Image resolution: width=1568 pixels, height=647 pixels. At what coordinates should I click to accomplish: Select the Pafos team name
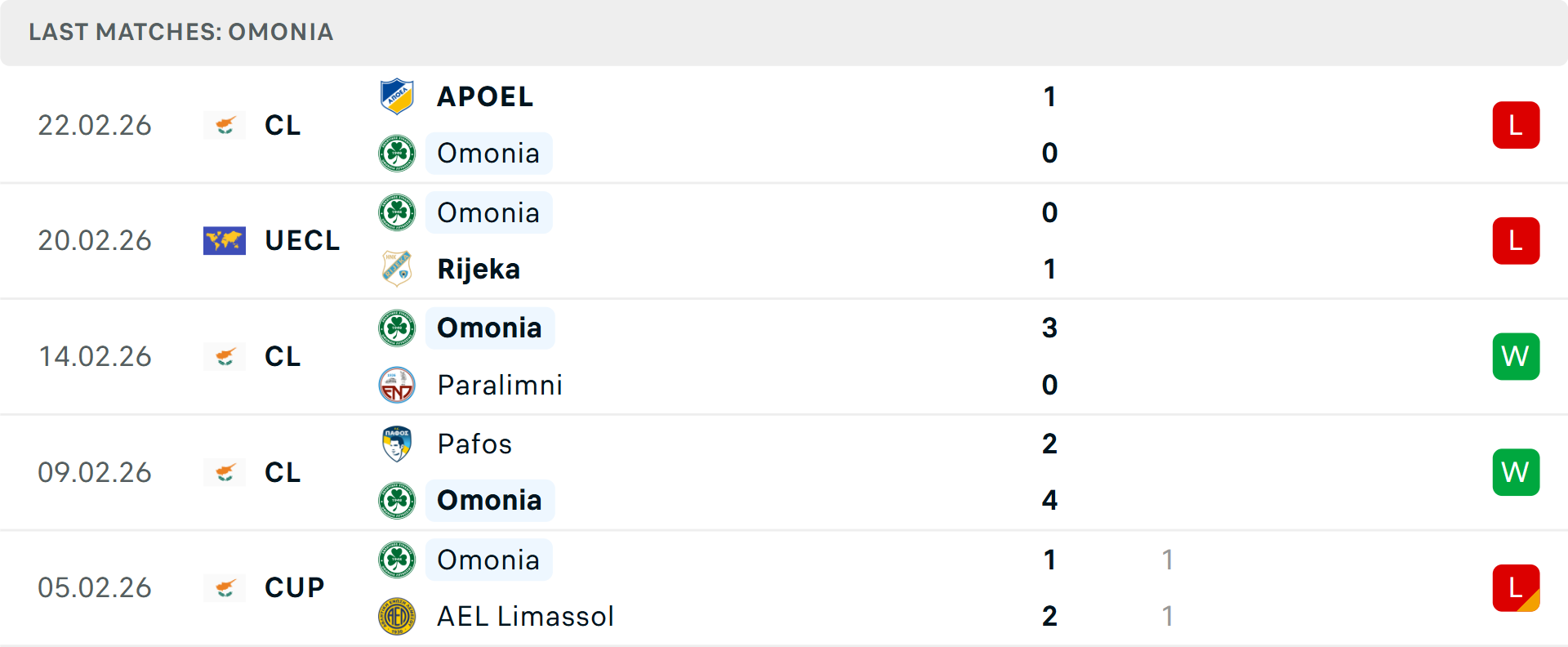point(474,444)
